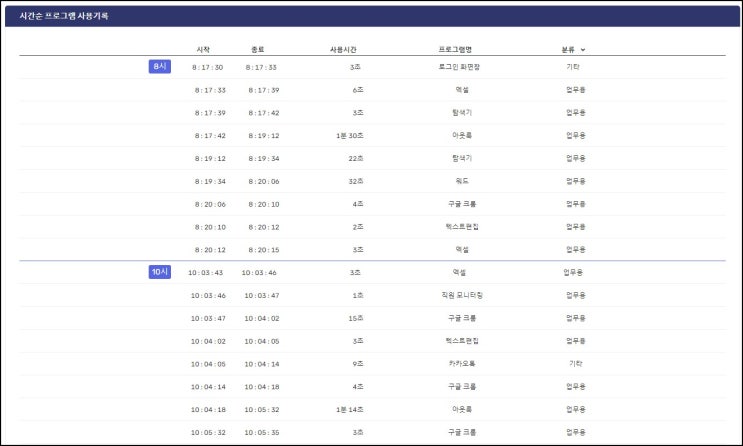Select the 워드 program name
This screenshot has height=446, width=743.
click(462, 181)
